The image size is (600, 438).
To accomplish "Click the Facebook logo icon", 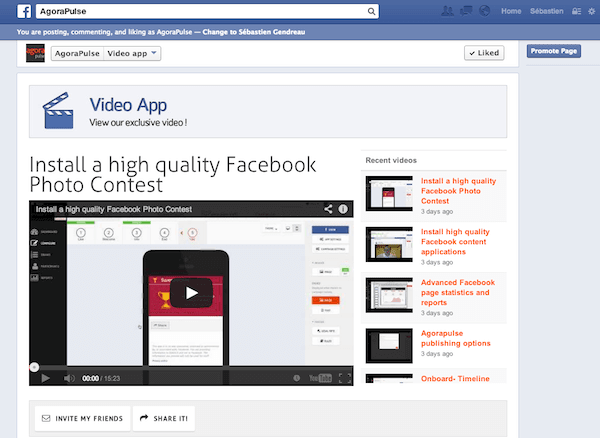I will [x=24, y=11].
